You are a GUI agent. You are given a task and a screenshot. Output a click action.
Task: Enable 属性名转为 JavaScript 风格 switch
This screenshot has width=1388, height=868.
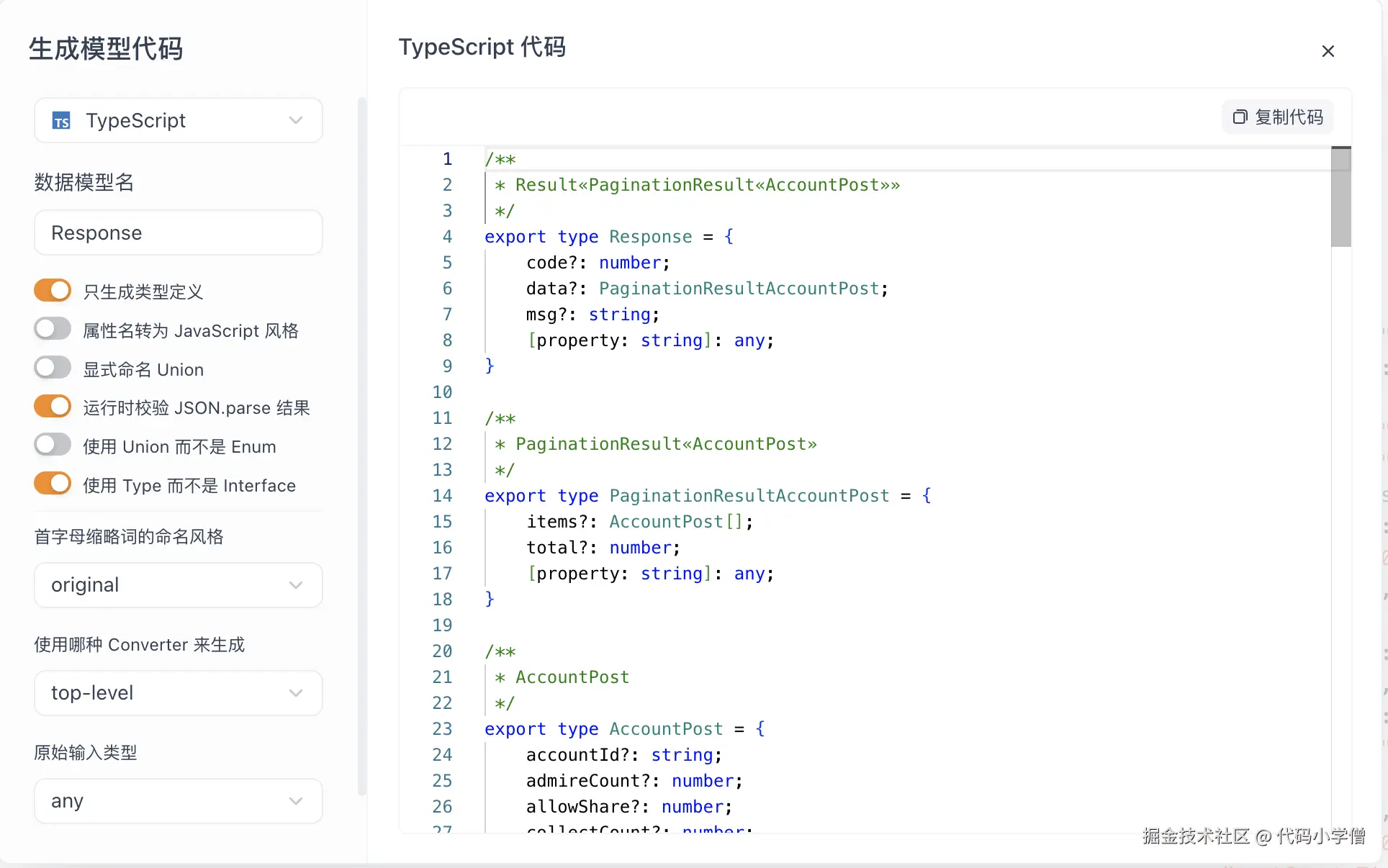click(53, 330)
